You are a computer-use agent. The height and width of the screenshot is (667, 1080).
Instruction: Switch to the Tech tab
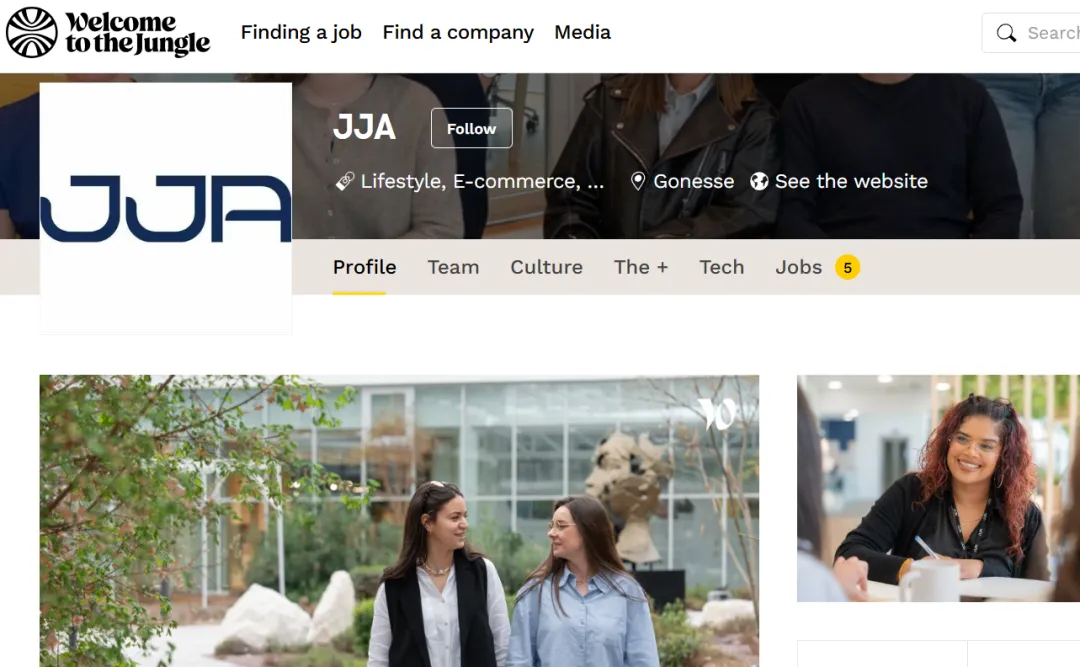coord(722,267)
